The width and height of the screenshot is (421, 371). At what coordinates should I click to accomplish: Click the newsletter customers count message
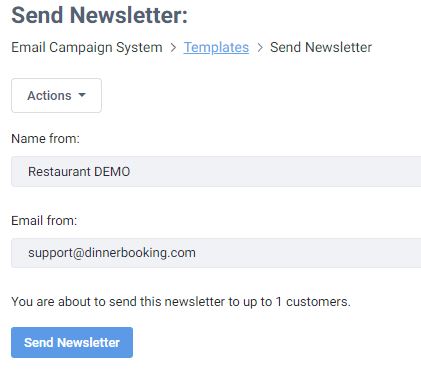tap(181, 302)
